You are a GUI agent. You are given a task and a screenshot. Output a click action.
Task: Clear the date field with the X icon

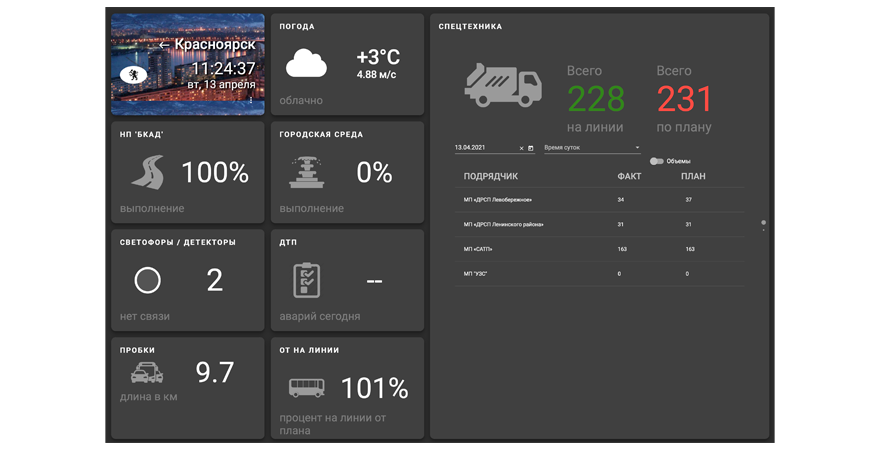point(521,148)
